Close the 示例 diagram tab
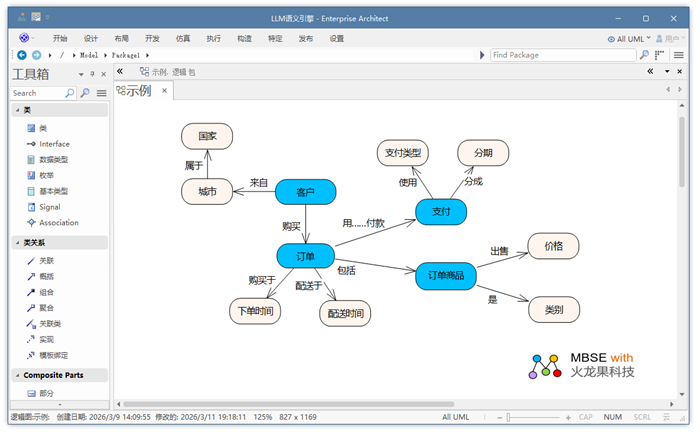Image resolution: width=700 pixels, height=436 pixels. (x=166, y=91)
